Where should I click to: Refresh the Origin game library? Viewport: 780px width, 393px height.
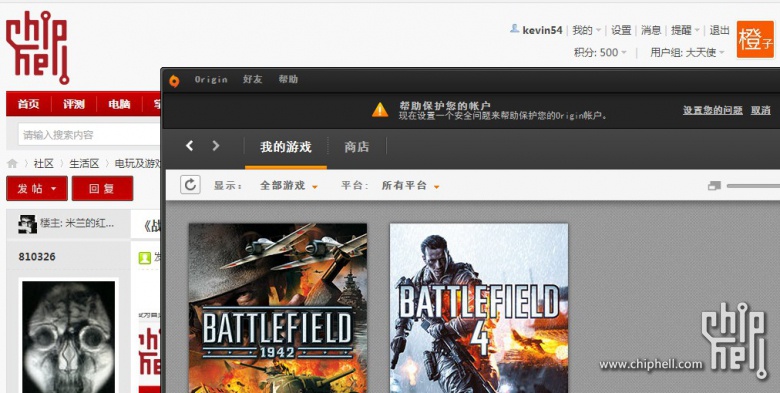[x=190, y=185]
